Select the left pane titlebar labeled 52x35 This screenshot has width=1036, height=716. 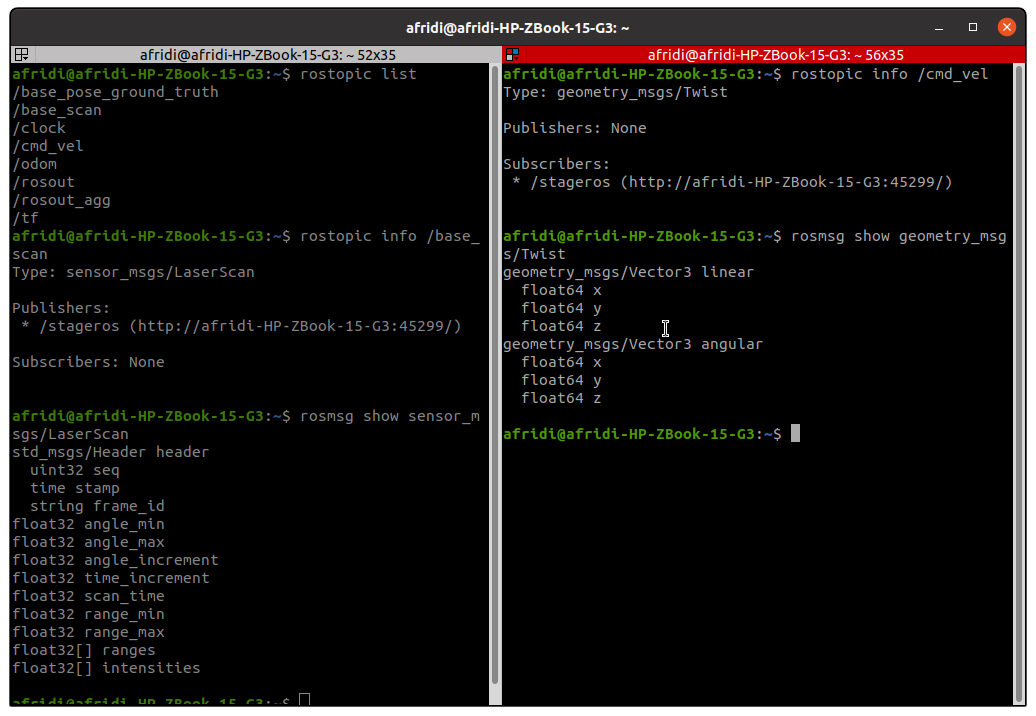click(268, 54)
